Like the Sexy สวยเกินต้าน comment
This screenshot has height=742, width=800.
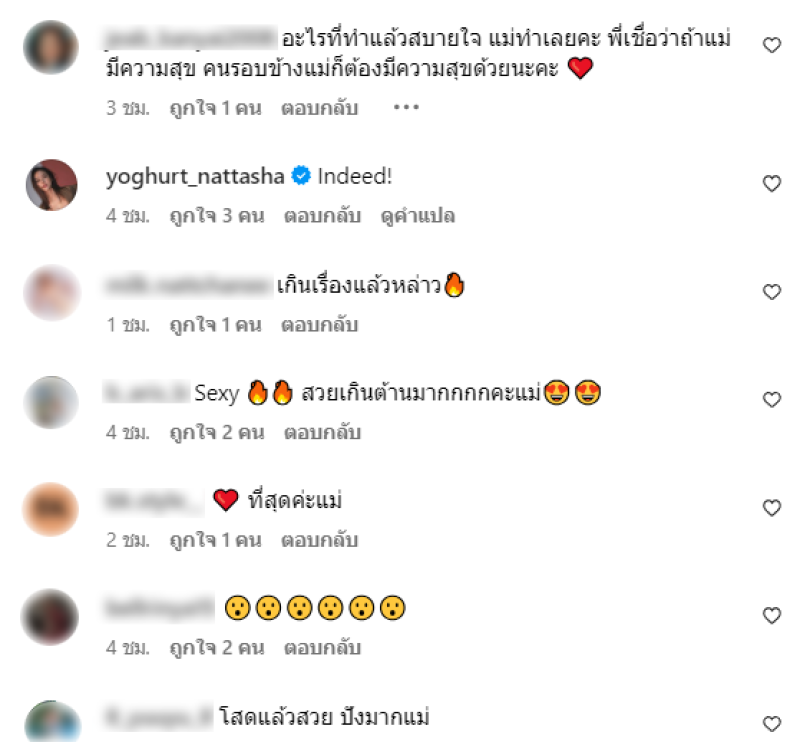pos(772,399)
